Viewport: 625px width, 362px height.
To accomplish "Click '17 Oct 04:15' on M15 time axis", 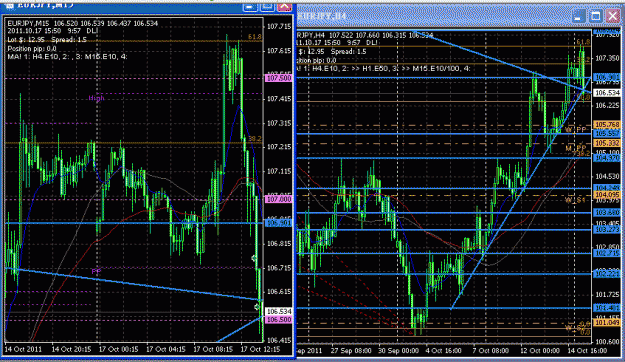I will pos(165,349).
